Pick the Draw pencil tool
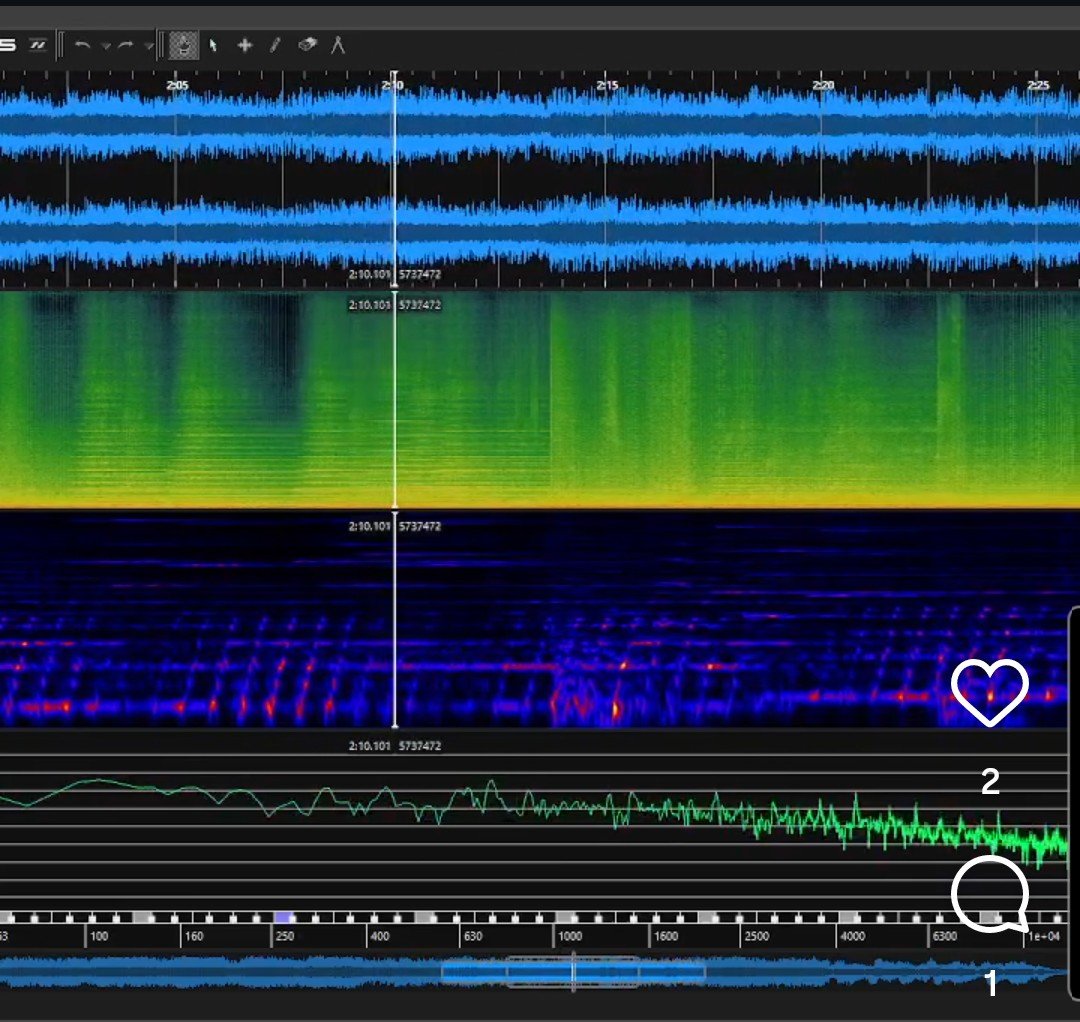 tap(275, 45)
